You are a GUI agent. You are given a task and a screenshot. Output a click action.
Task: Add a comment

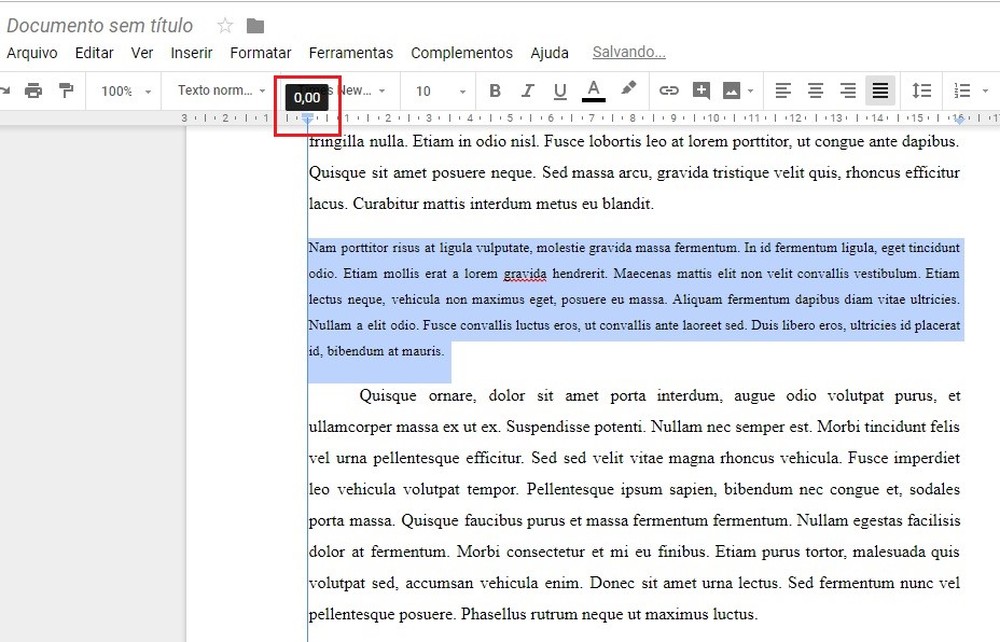click(x=701, y=90)
